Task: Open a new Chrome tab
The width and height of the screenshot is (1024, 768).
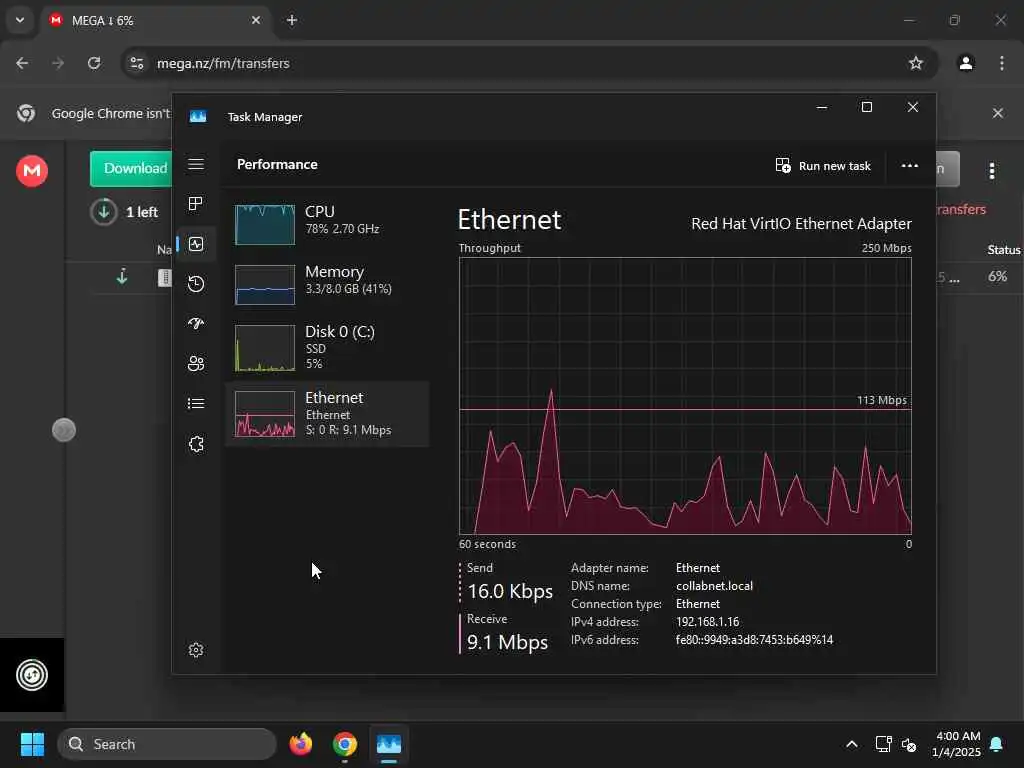Action: (292, 21)
